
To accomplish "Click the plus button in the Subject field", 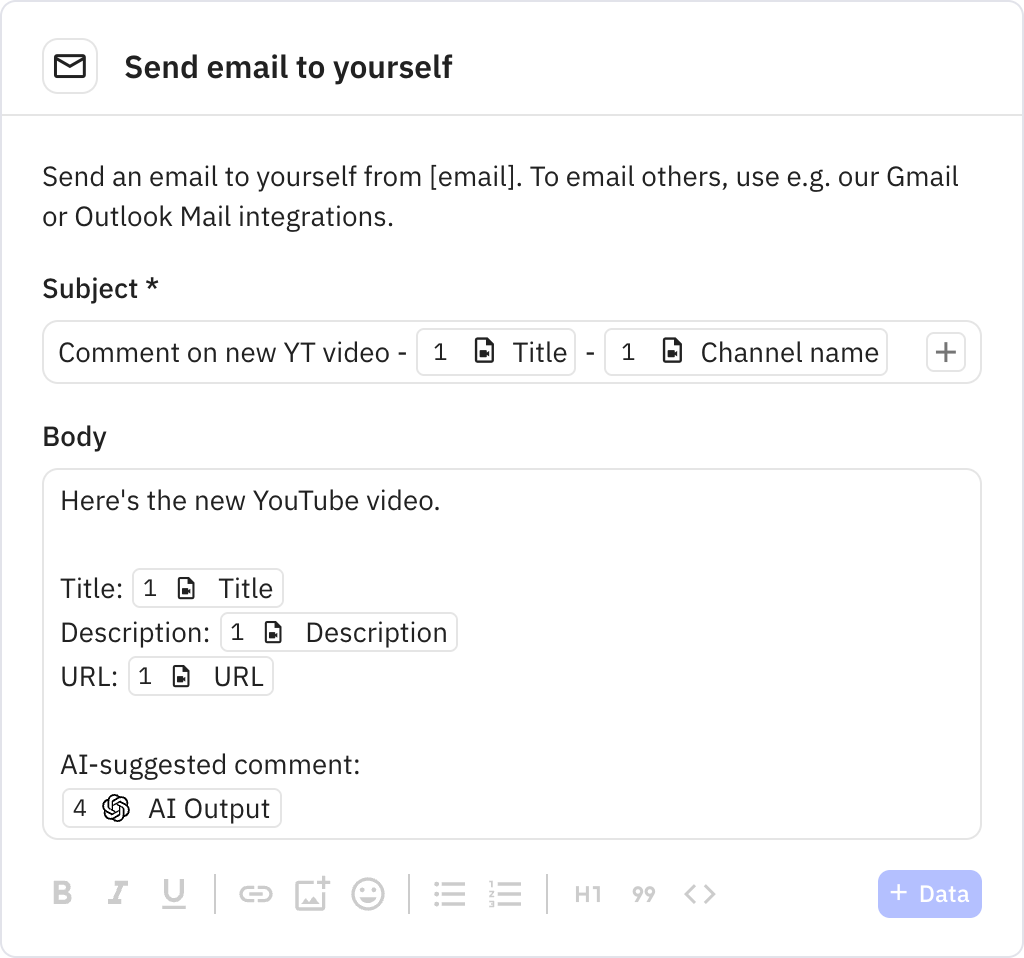I will tap(945, 352).
